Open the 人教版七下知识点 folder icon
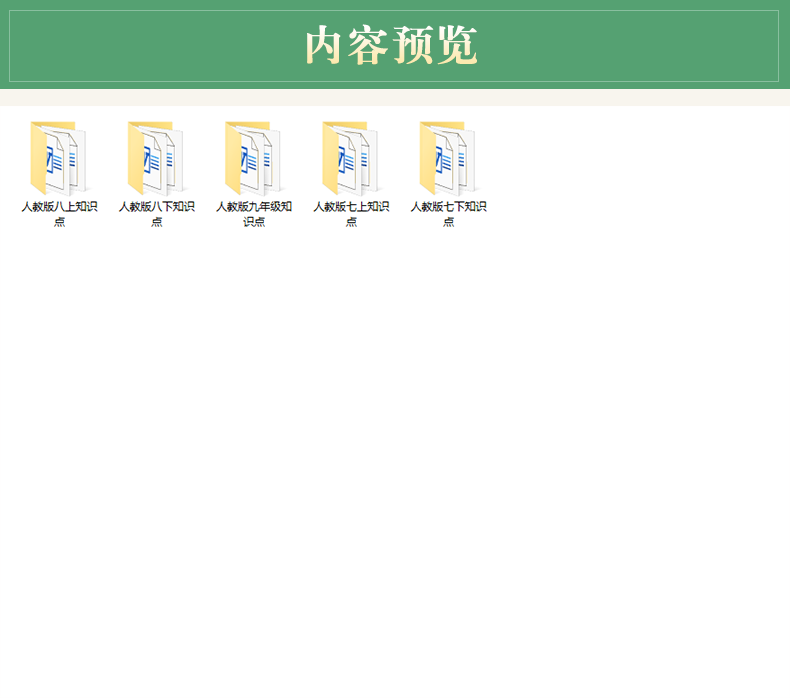Viewport: 790px width, 698px height. [448, 158]
